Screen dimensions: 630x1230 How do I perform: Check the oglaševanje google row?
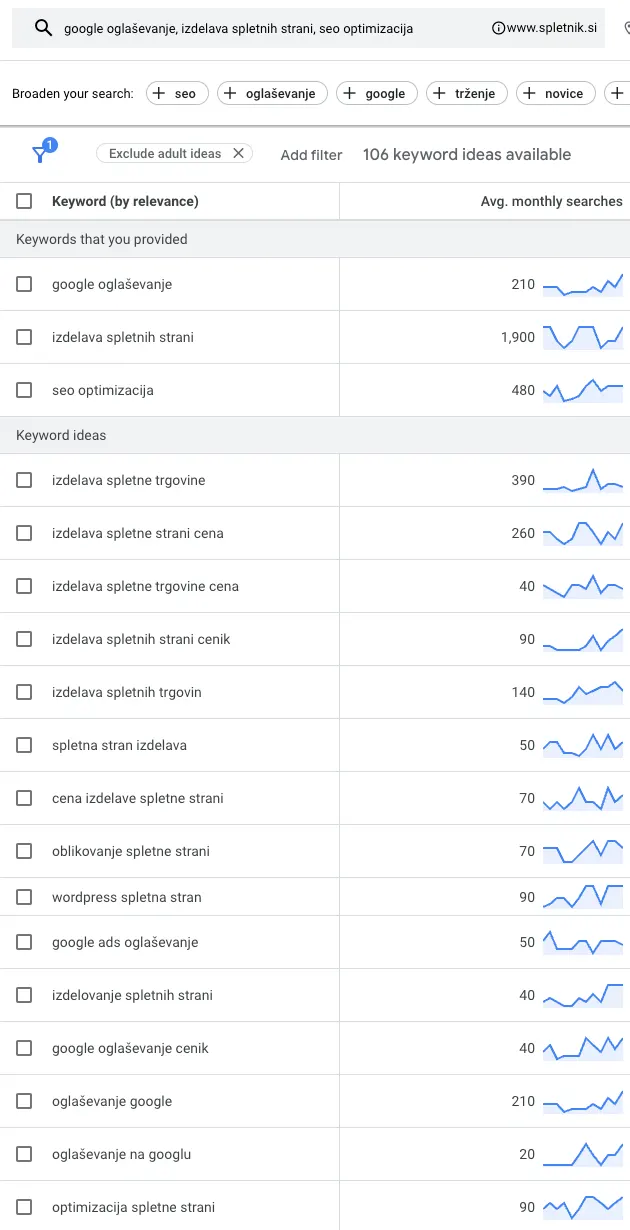24,1101
